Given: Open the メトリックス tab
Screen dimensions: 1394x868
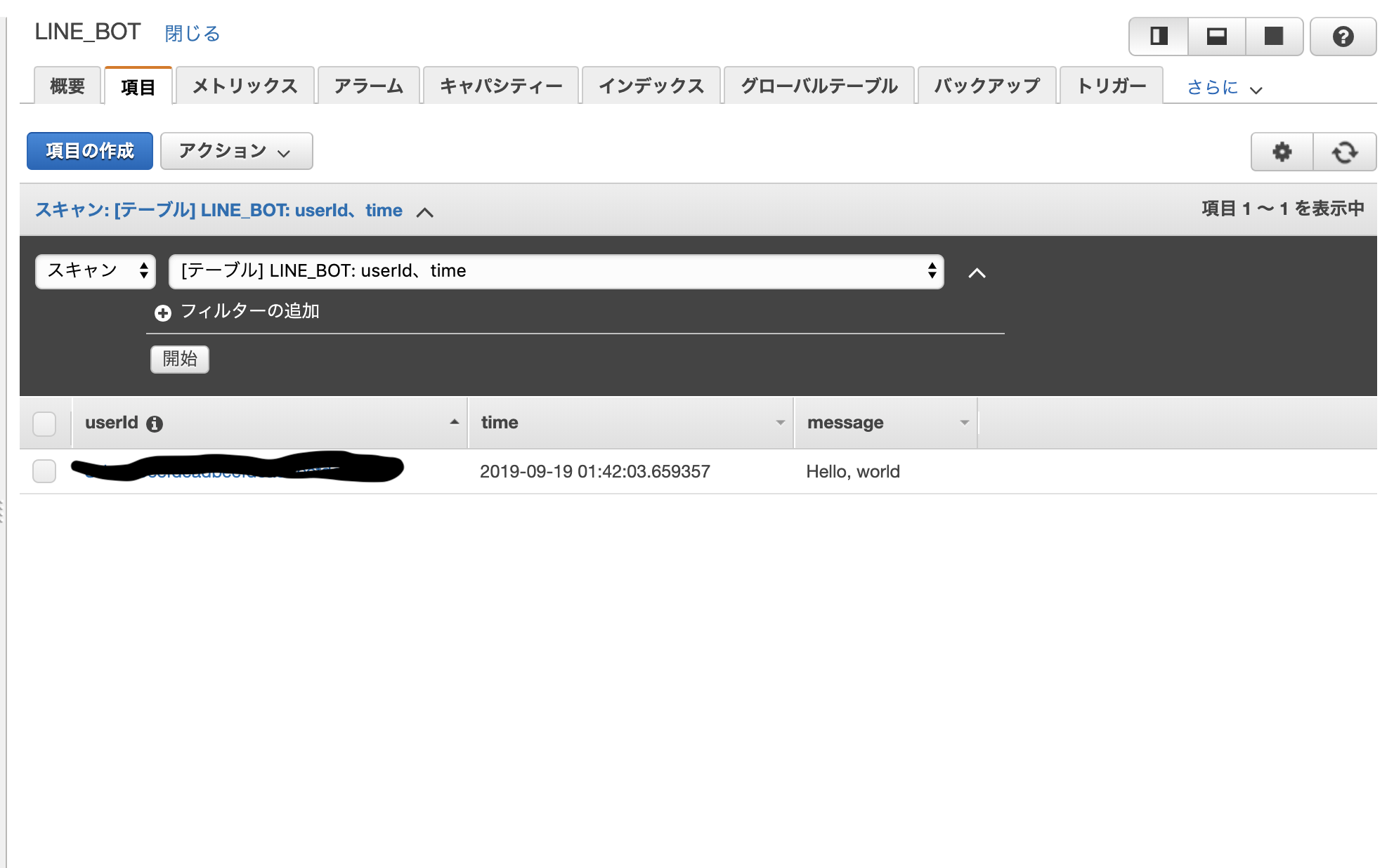Looking at the screenshot, I should point(245,86).
